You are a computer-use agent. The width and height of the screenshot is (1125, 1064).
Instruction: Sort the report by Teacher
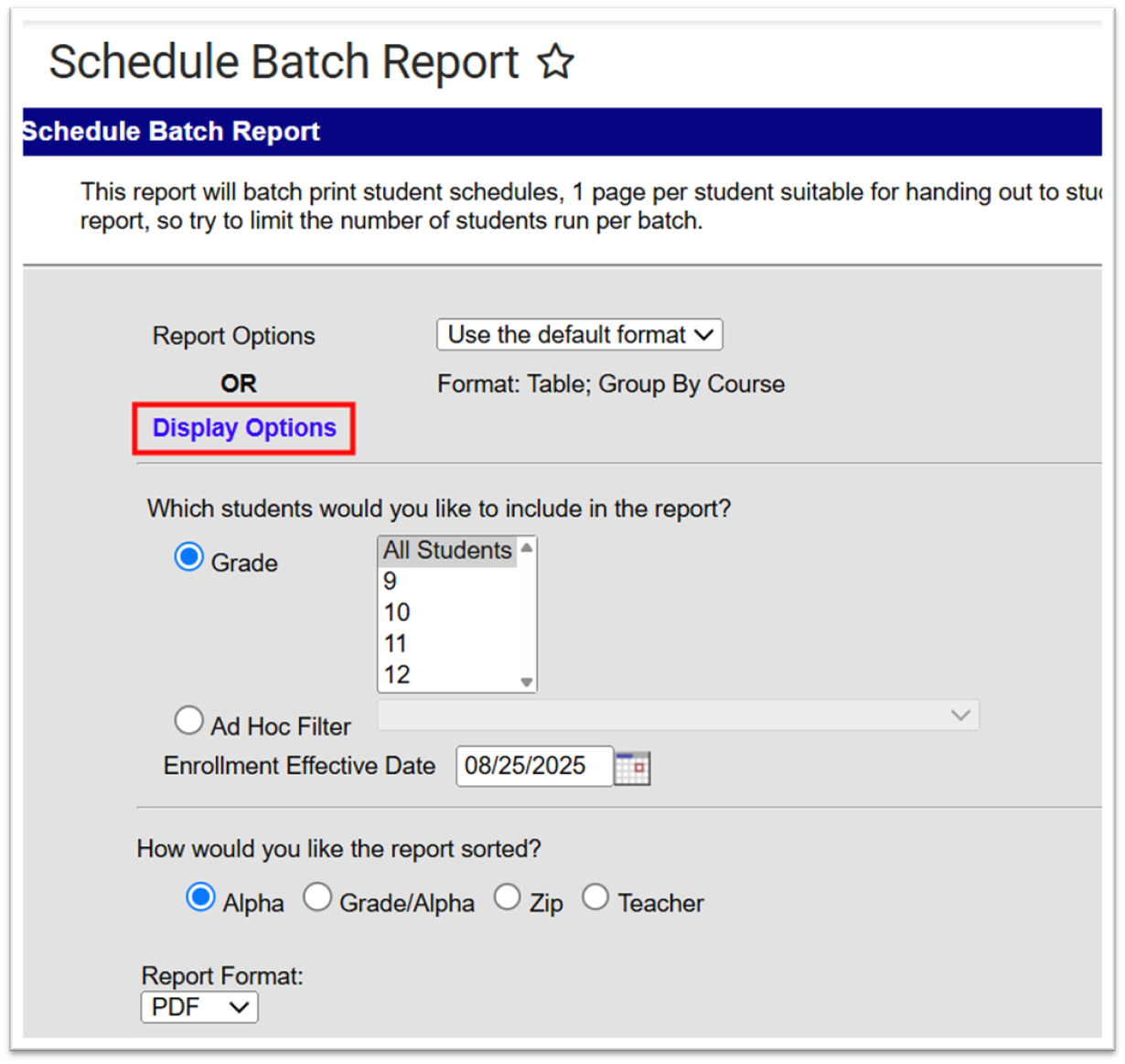pos(595,897)
